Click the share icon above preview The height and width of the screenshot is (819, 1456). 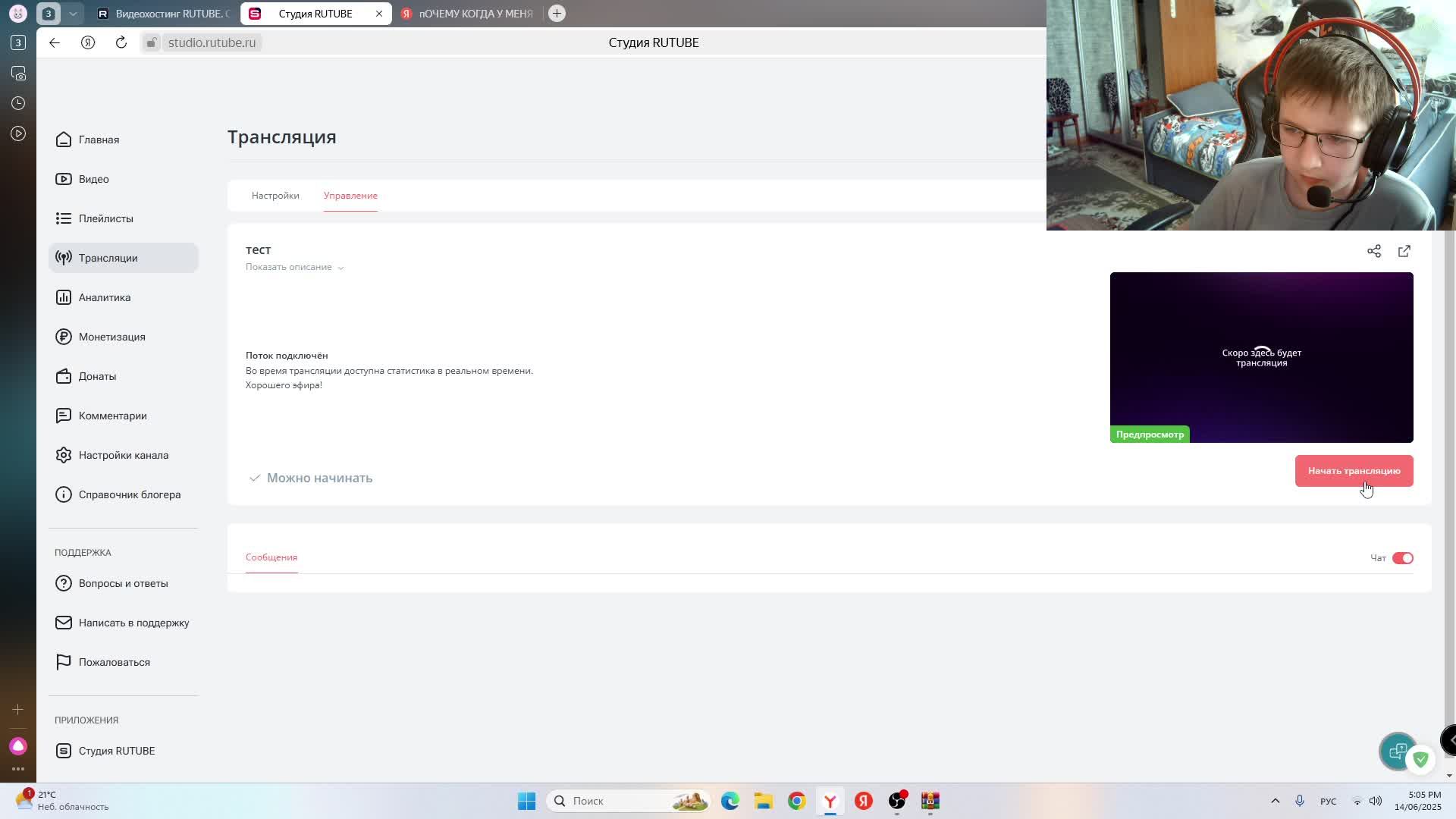tap(1374, 251)
